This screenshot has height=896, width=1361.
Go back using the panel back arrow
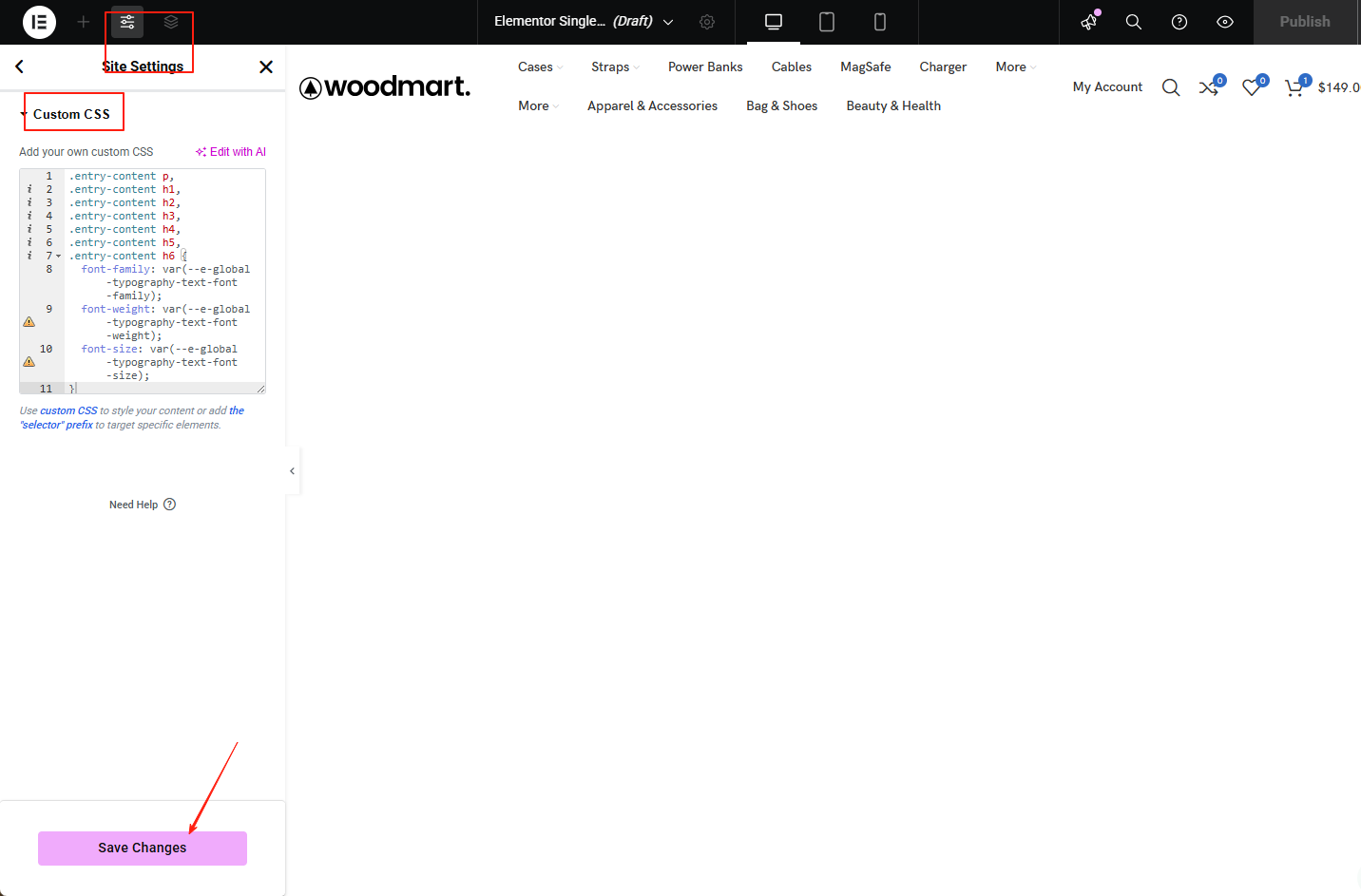tap(19, 67)
